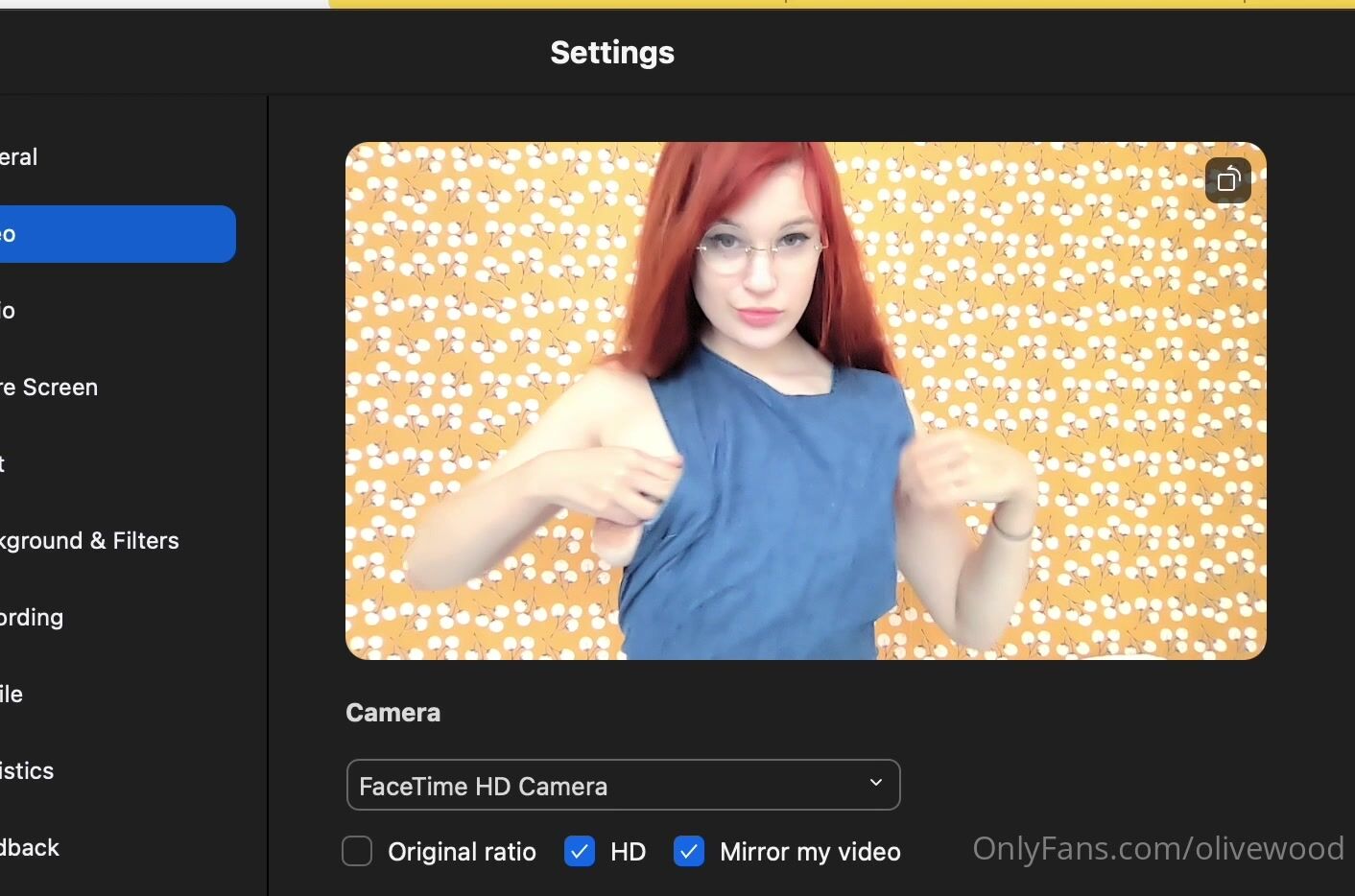
Task: Navigate to Recording settings
Action: click(33, 618)
